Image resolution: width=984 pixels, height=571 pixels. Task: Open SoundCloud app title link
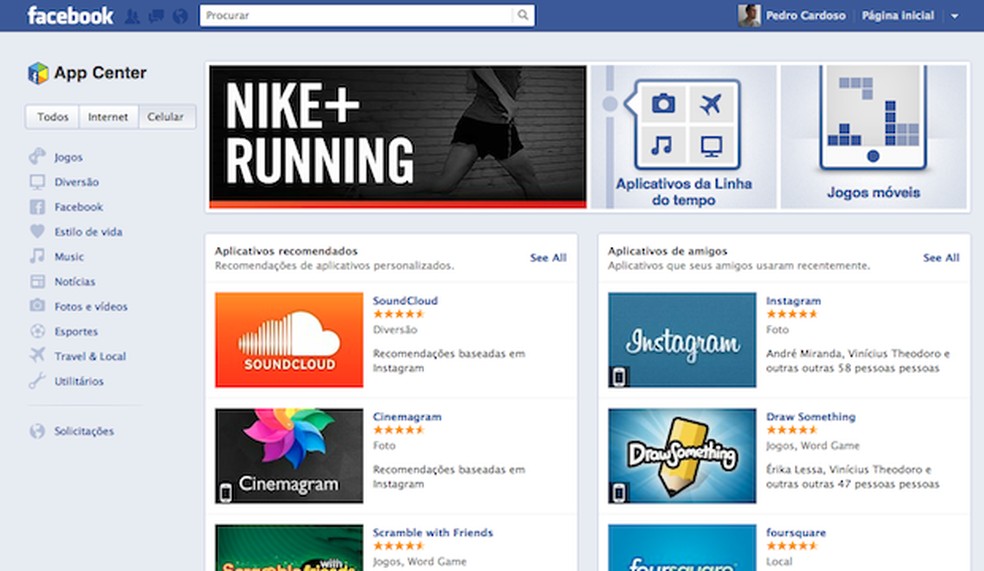(405, 301)
